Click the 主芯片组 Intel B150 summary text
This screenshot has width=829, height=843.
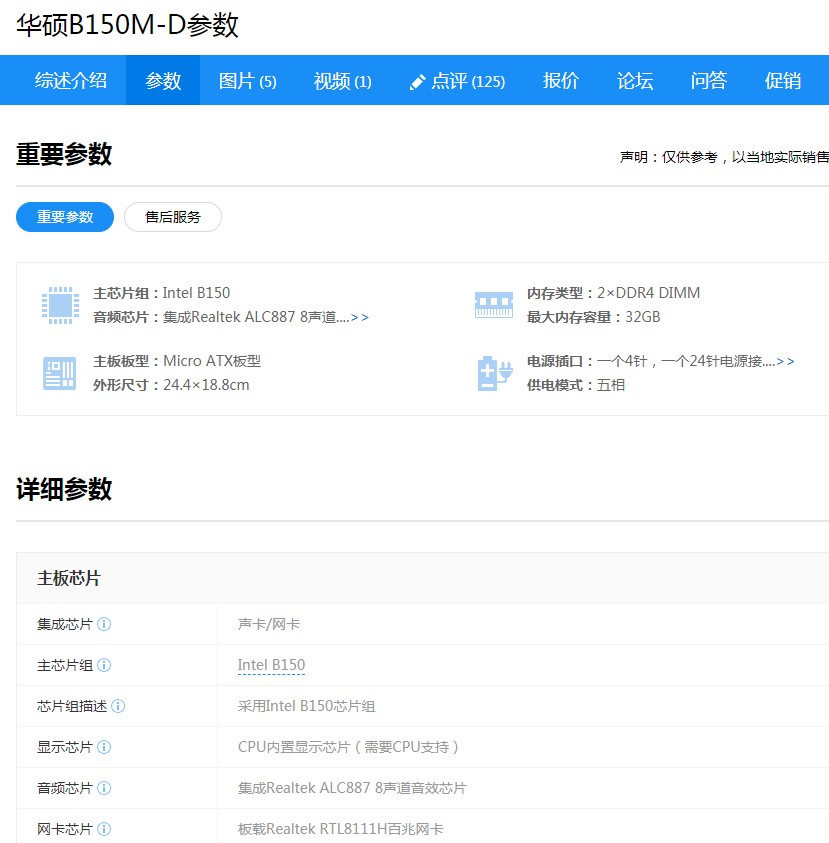tap(161, 293)
